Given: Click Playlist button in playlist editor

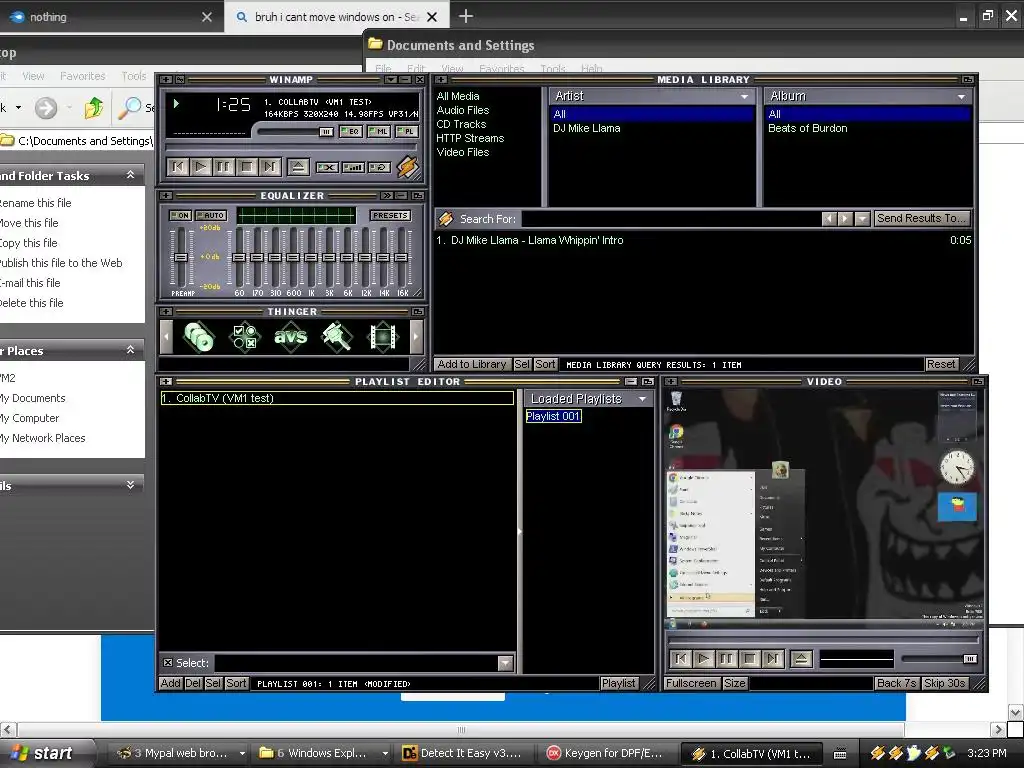Looking at the screenshot, I should click(x=618, y=683).
